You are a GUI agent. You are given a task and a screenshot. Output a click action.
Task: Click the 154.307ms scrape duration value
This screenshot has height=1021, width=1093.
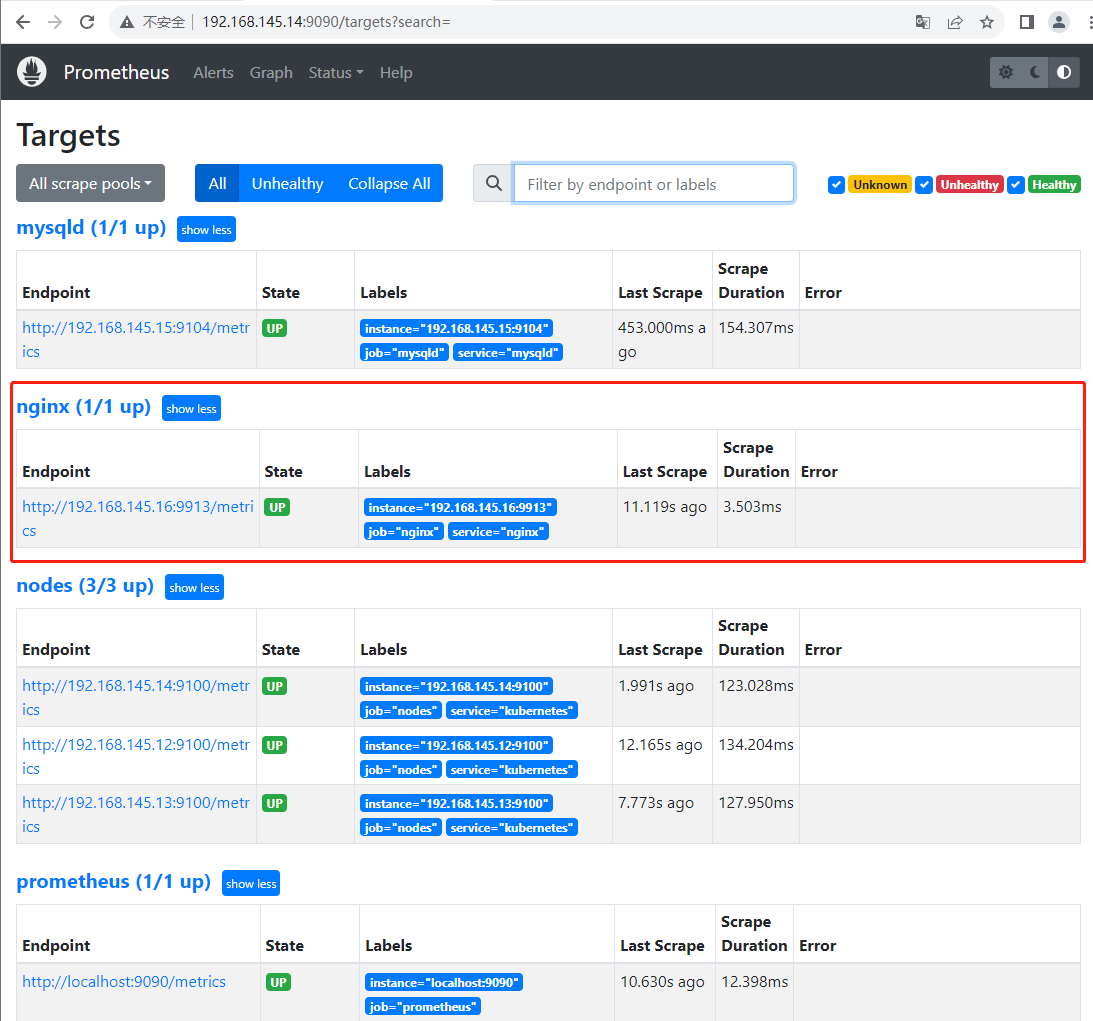click(756, 328)
